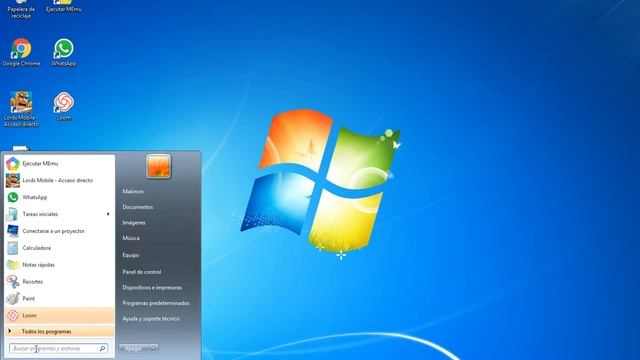Open WhatsApp shortcut on the desktop
The height and width of the screenshot is (360, 640).
(x=64, y=52)
